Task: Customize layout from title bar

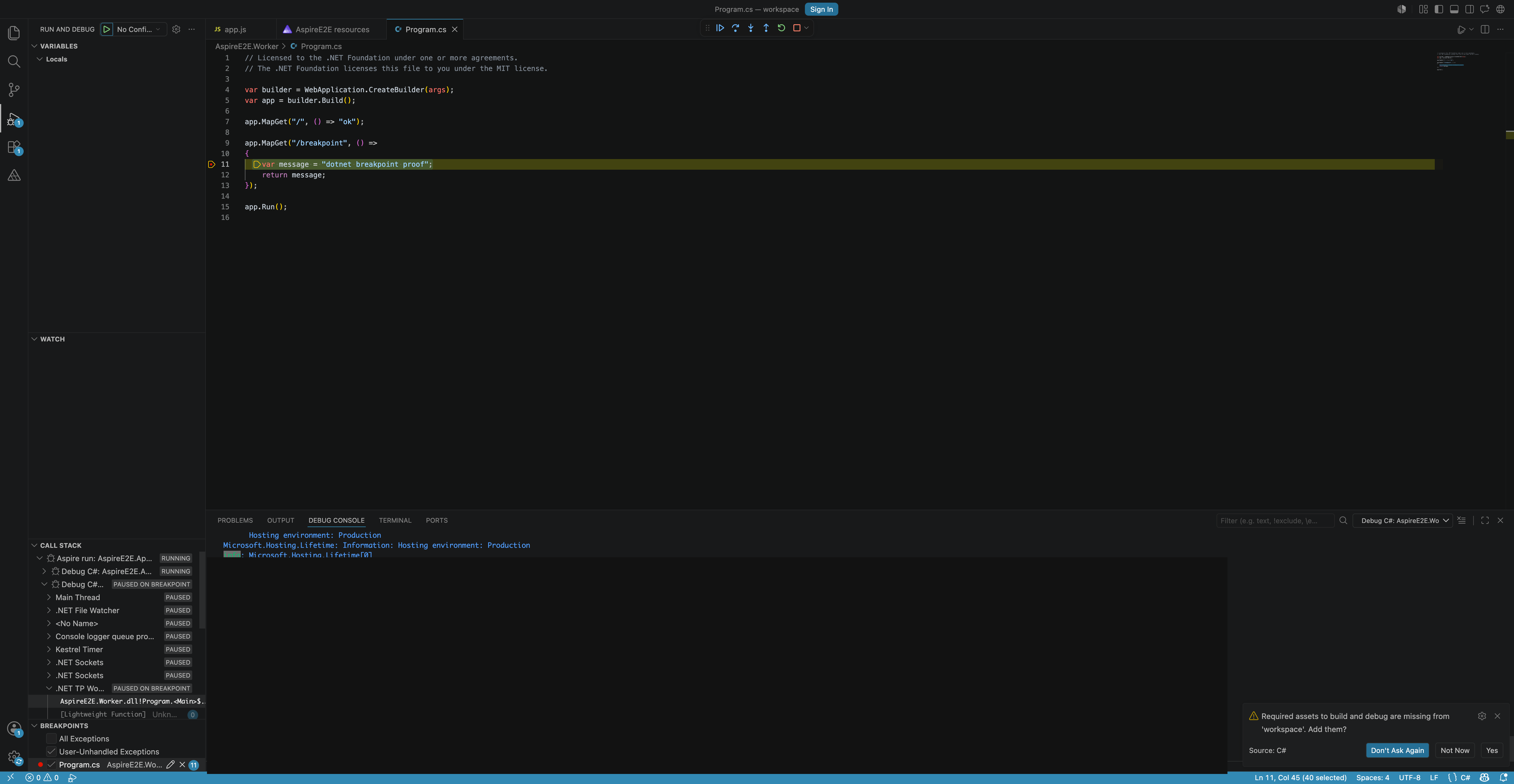Action: (1423, 9)
